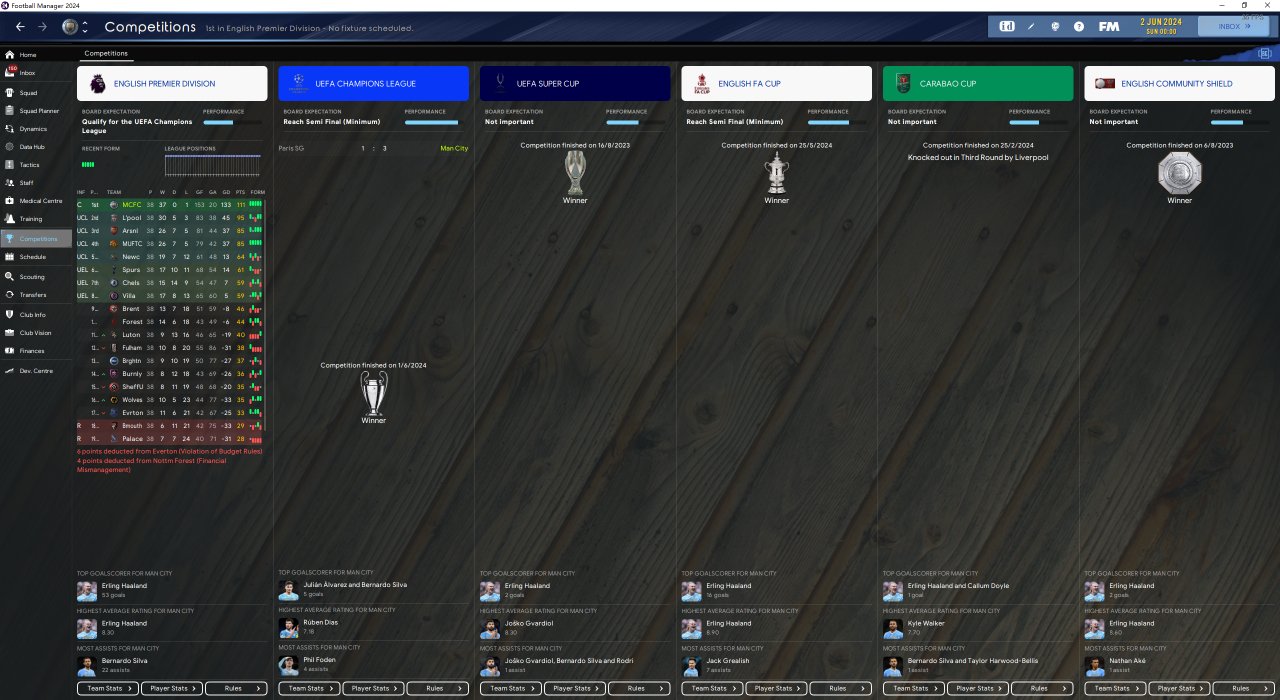Open Premier Division most assists Bernardo Silva
This screenshot has height=700, width=1280.
pyautogui.click(x=126, y=661)
